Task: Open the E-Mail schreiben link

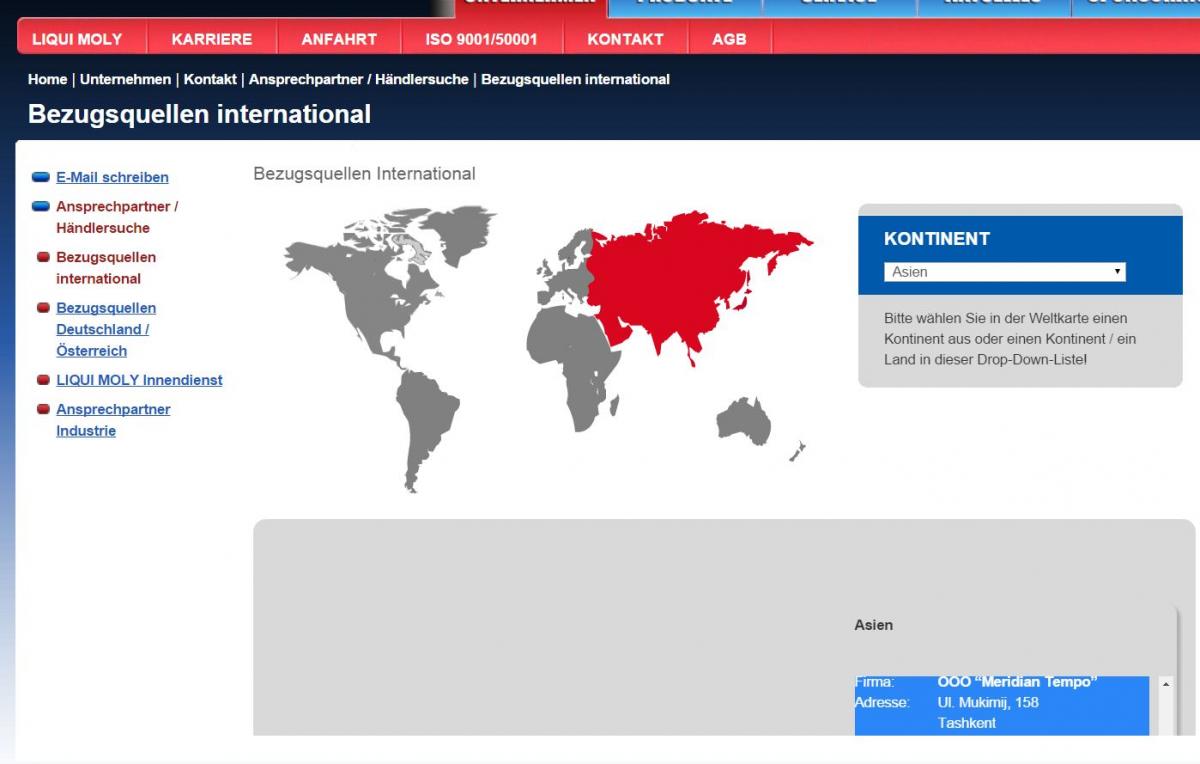Action: click(112, 177)
